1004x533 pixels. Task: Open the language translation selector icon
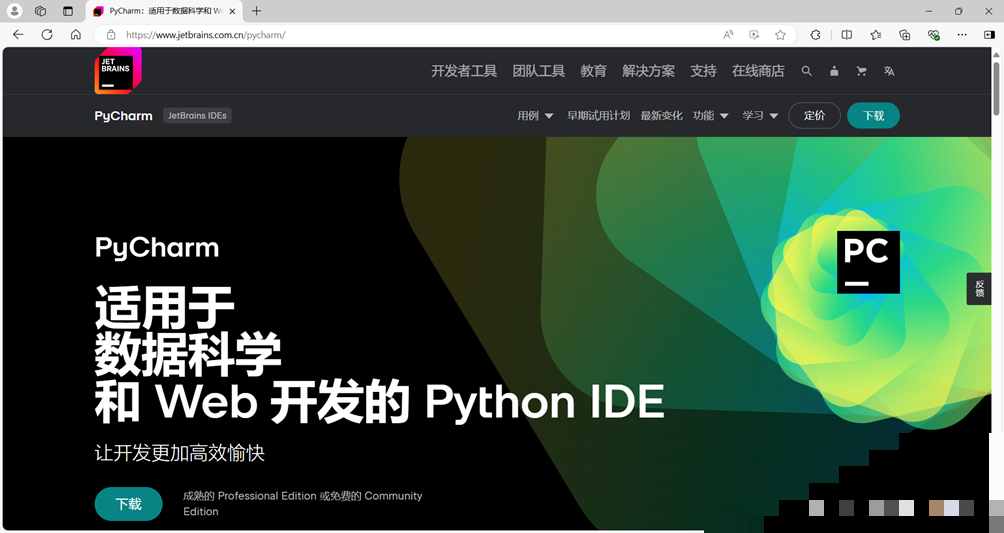(889, 71)
